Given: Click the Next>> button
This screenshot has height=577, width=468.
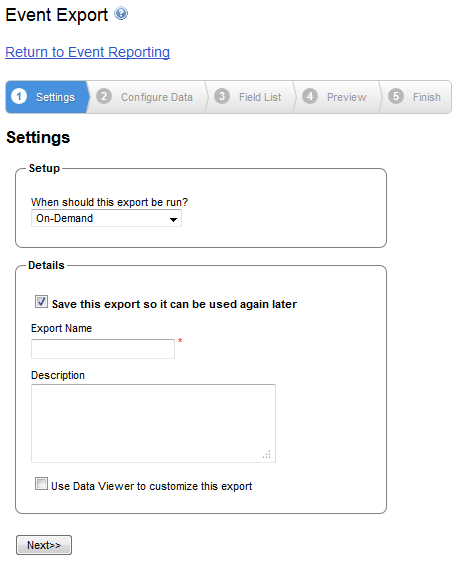Looking at the screenshot, I should coord(44,545).
